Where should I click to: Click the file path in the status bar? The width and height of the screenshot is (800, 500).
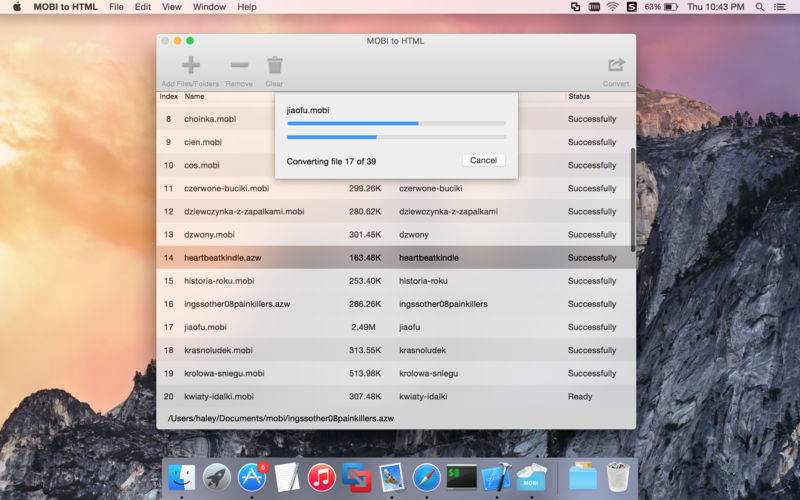coord(281,418)
